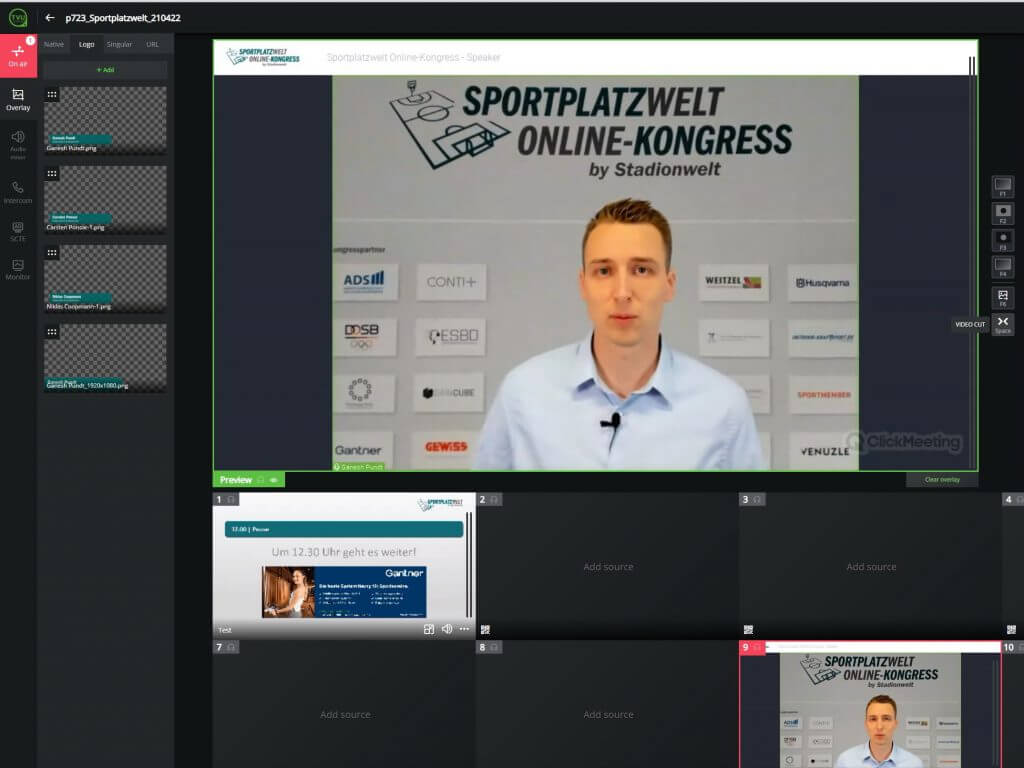
Task: Click the audio level meter on source 1
Action: 469,566
